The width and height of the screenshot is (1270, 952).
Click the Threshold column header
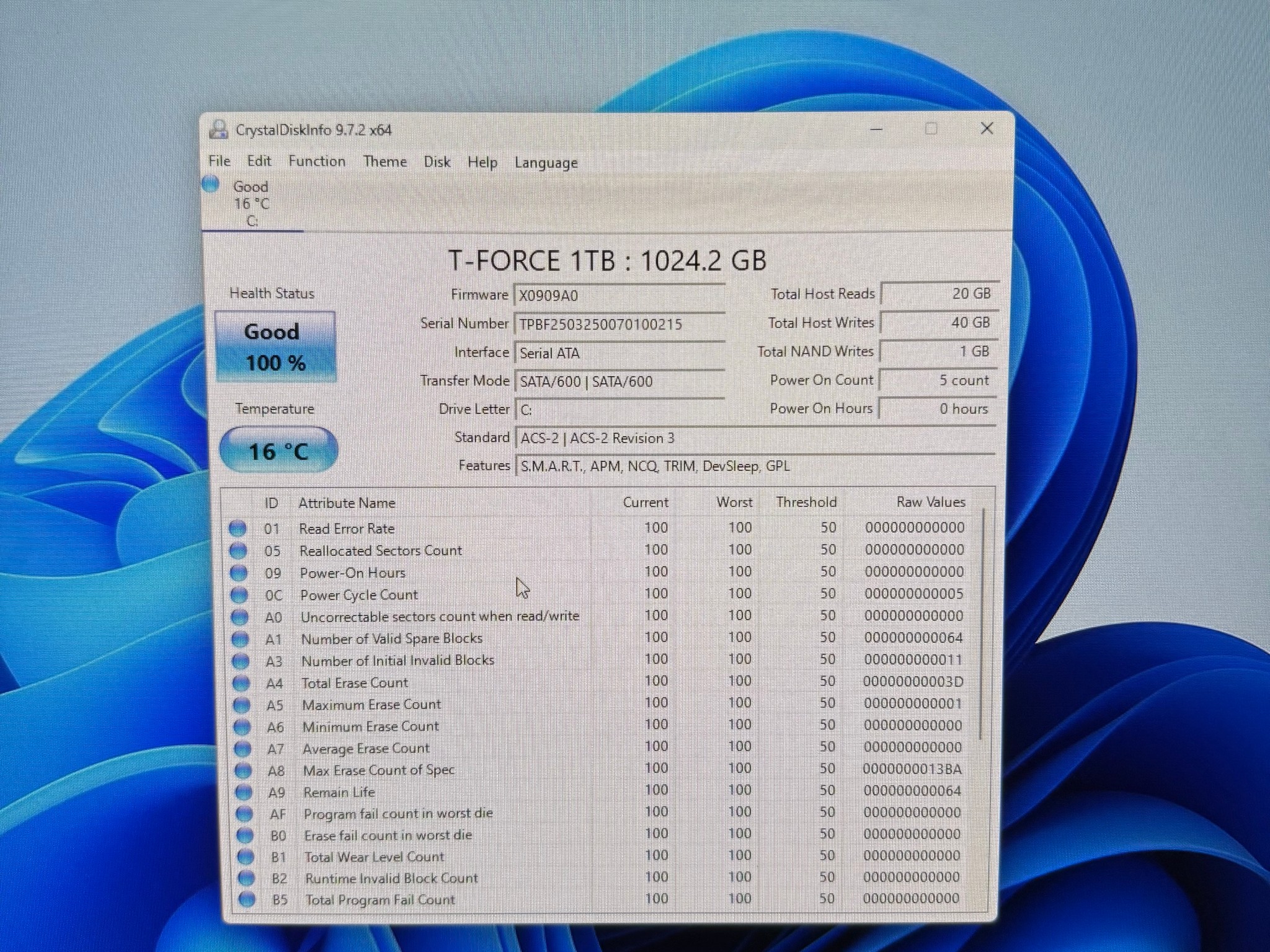pyautogui.click(x=806, y=502)
